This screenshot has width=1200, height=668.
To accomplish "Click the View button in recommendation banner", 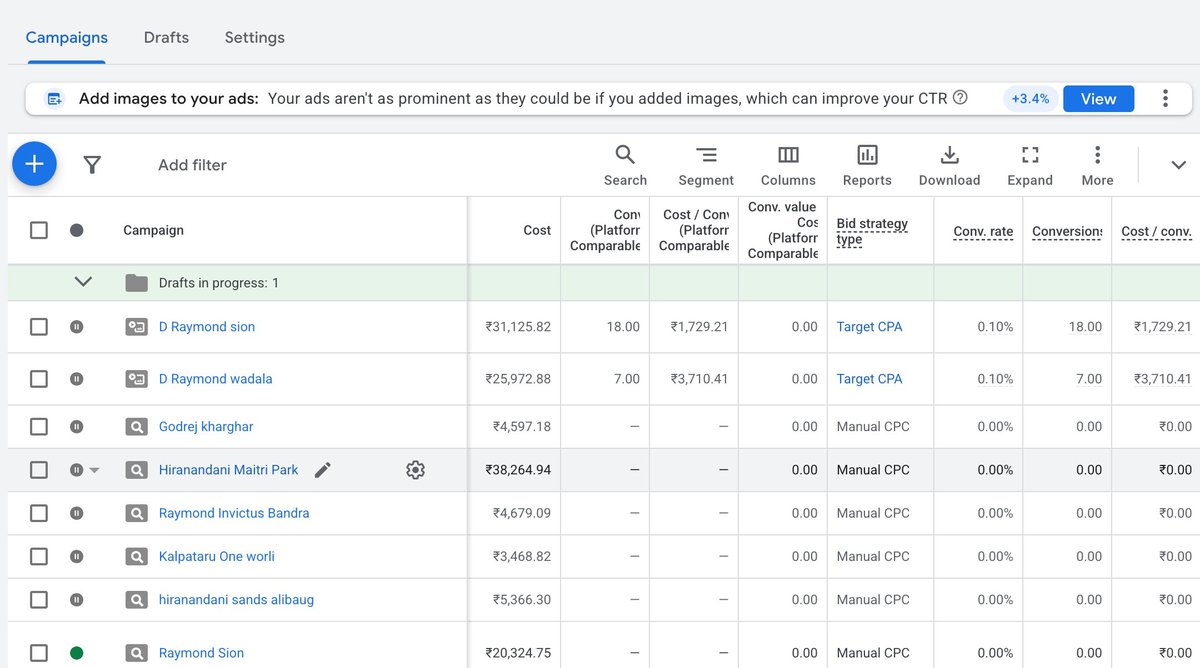I will (x=1098, y=98).
